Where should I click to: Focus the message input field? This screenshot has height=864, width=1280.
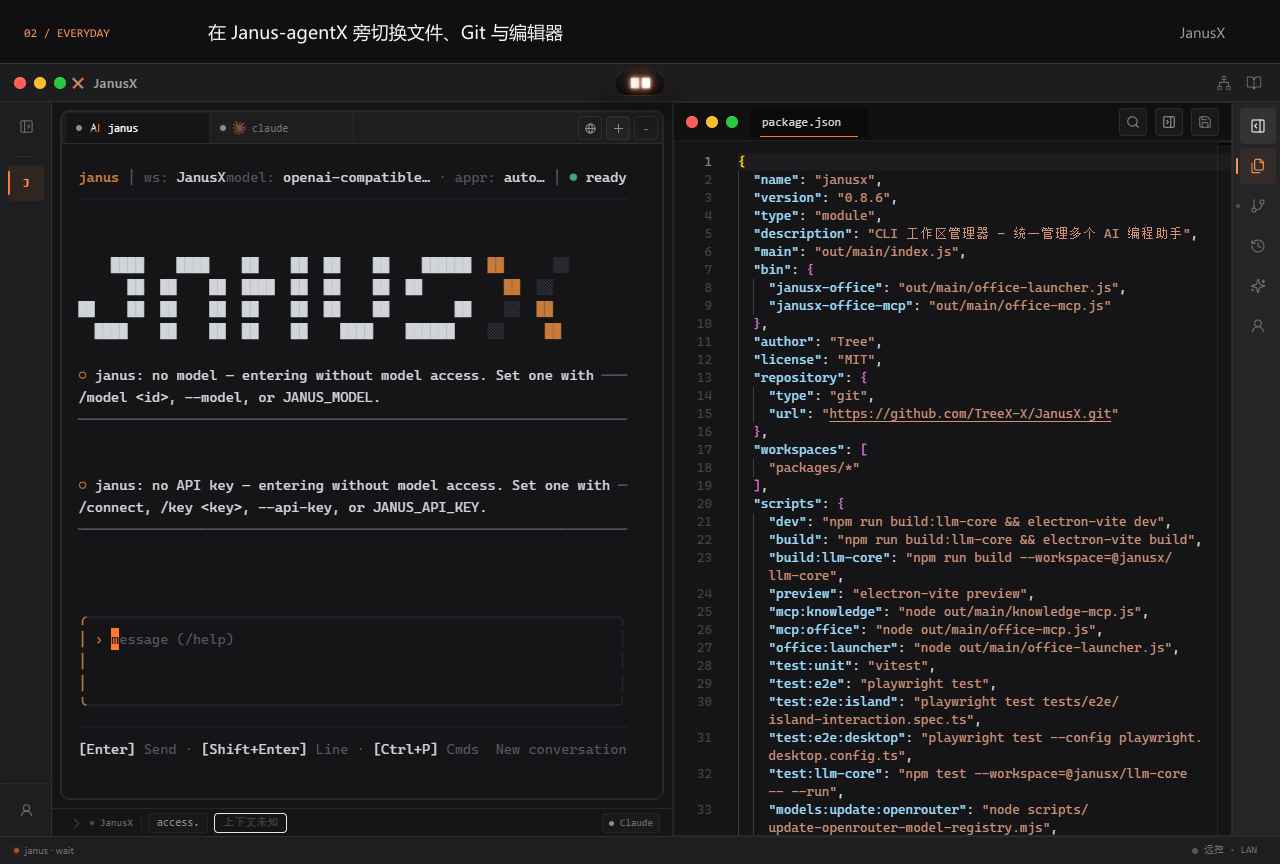pyautogui.click(x=352, y=661)
